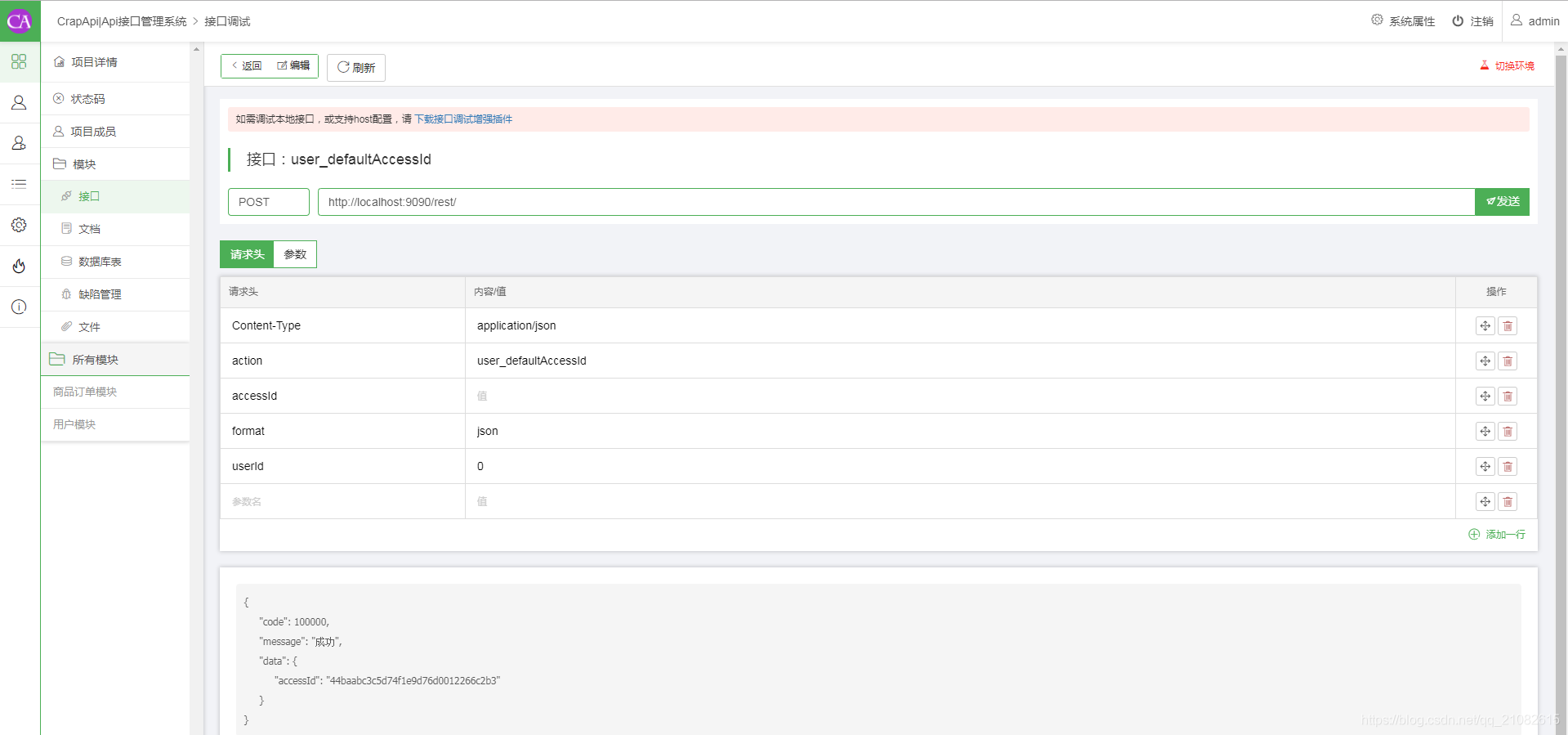Screen dimensions: 1568x735
Task: Open 用户模块 module
Action: coord(115,425)
